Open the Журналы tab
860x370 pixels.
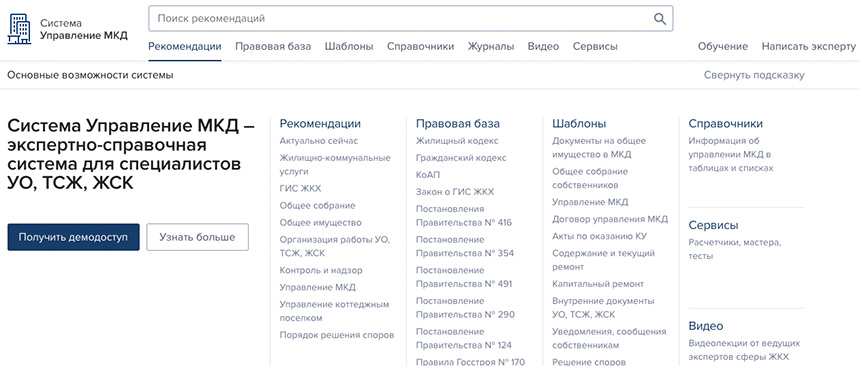491,47
